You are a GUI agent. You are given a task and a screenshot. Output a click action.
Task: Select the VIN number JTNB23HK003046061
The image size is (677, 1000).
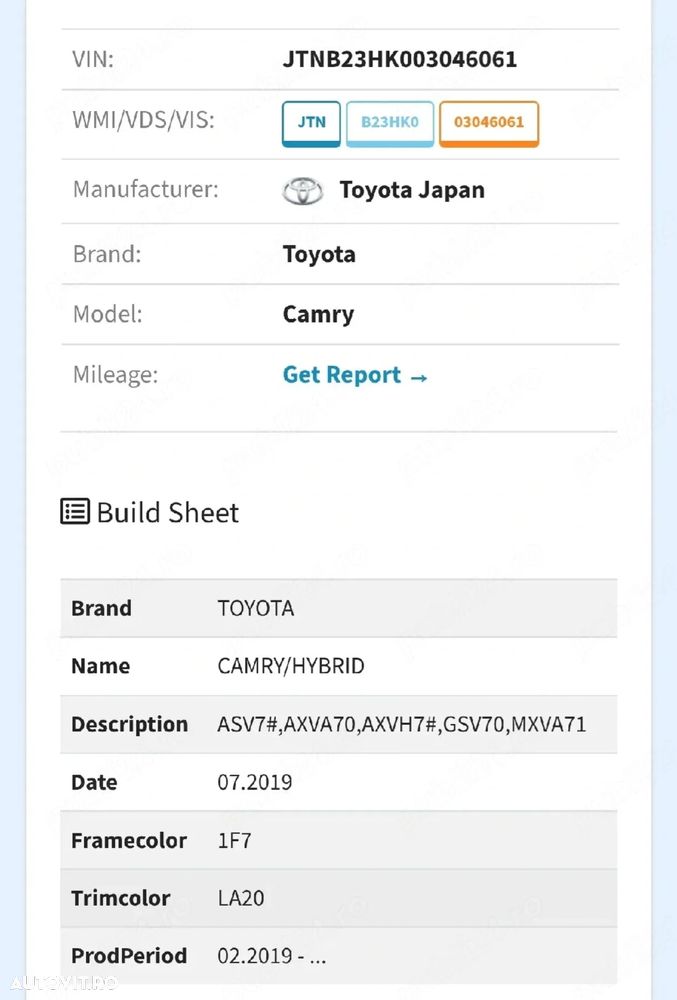point(400,59)
